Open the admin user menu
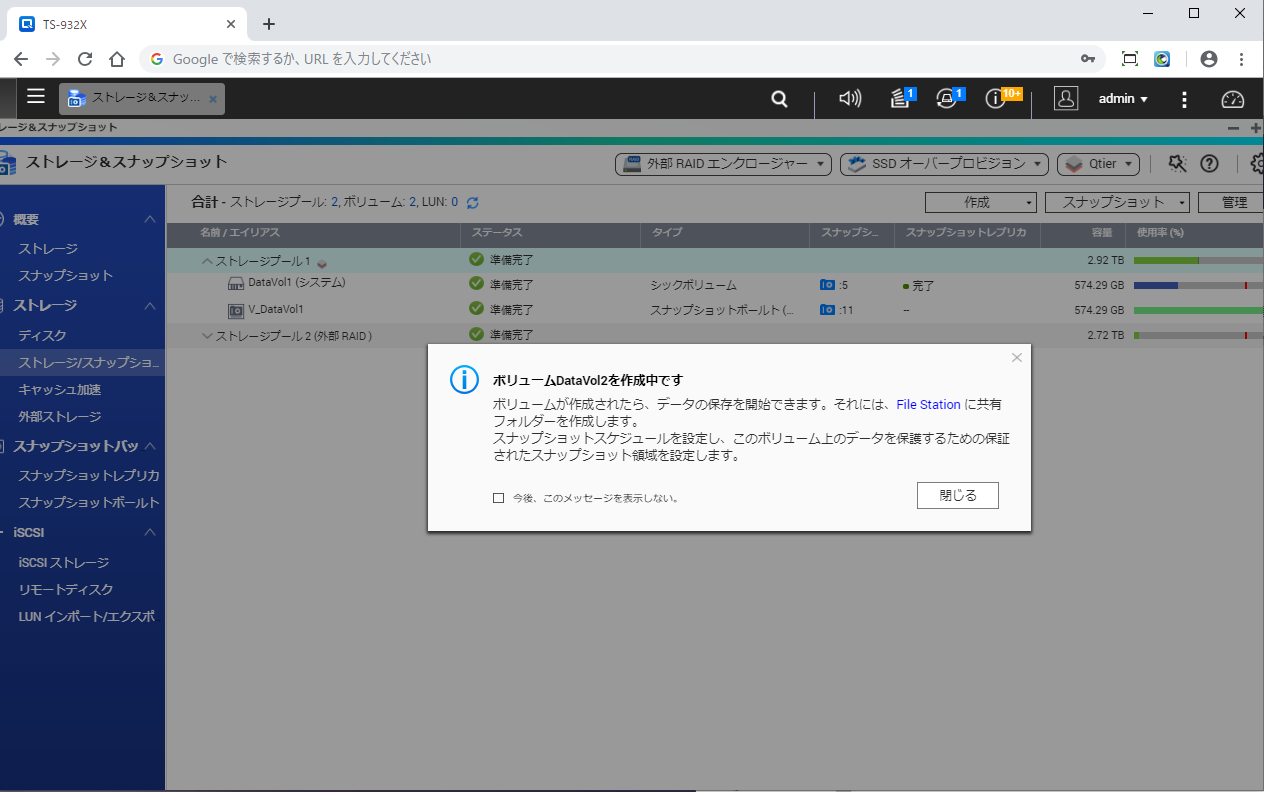Screen dimensions: 1264x792 click(1123, 99)
